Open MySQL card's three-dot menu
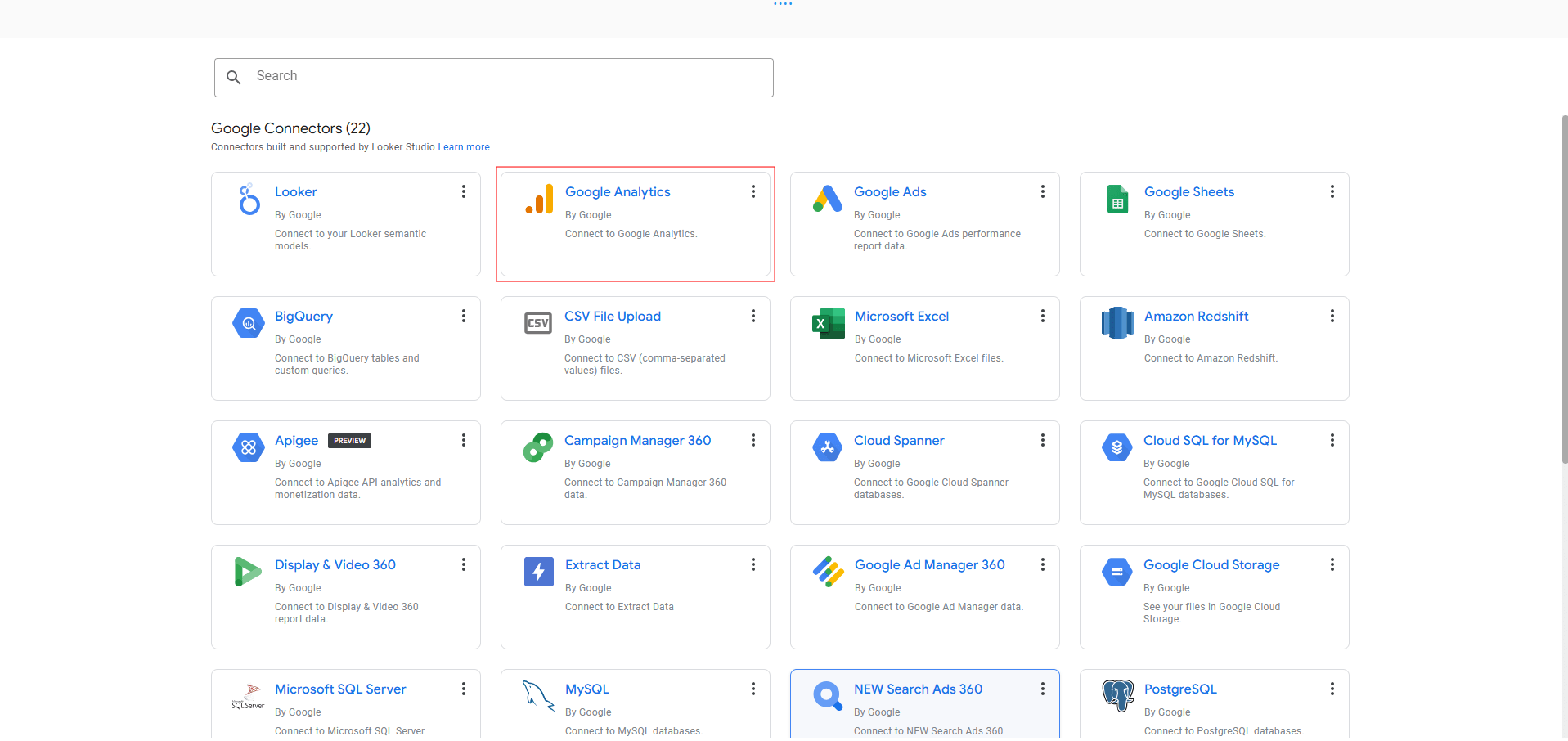This screenshot has height=741, width=1568. tap(753, 689)
